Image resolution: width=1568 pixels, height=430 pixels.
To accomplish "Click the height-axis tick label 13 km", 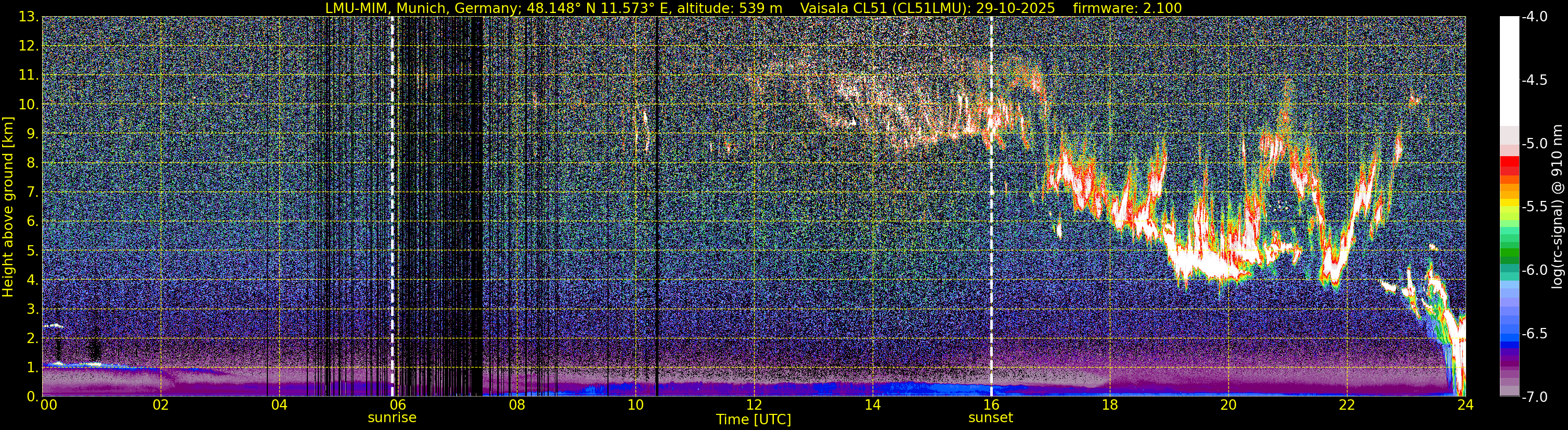I will coord(29,17).
